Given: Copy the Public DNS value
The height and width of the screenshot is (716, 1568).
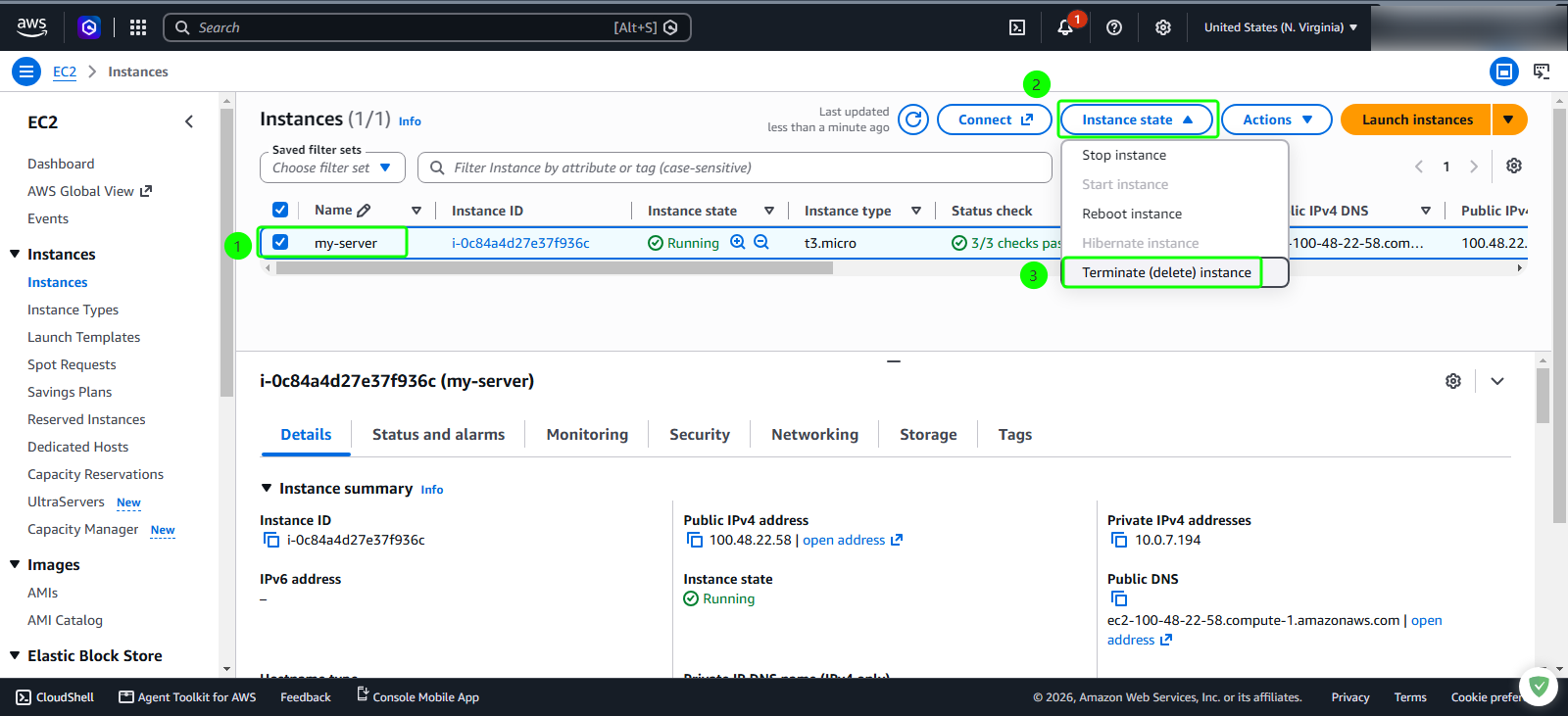Looking at the screenshot, I should click(1119, 598).
